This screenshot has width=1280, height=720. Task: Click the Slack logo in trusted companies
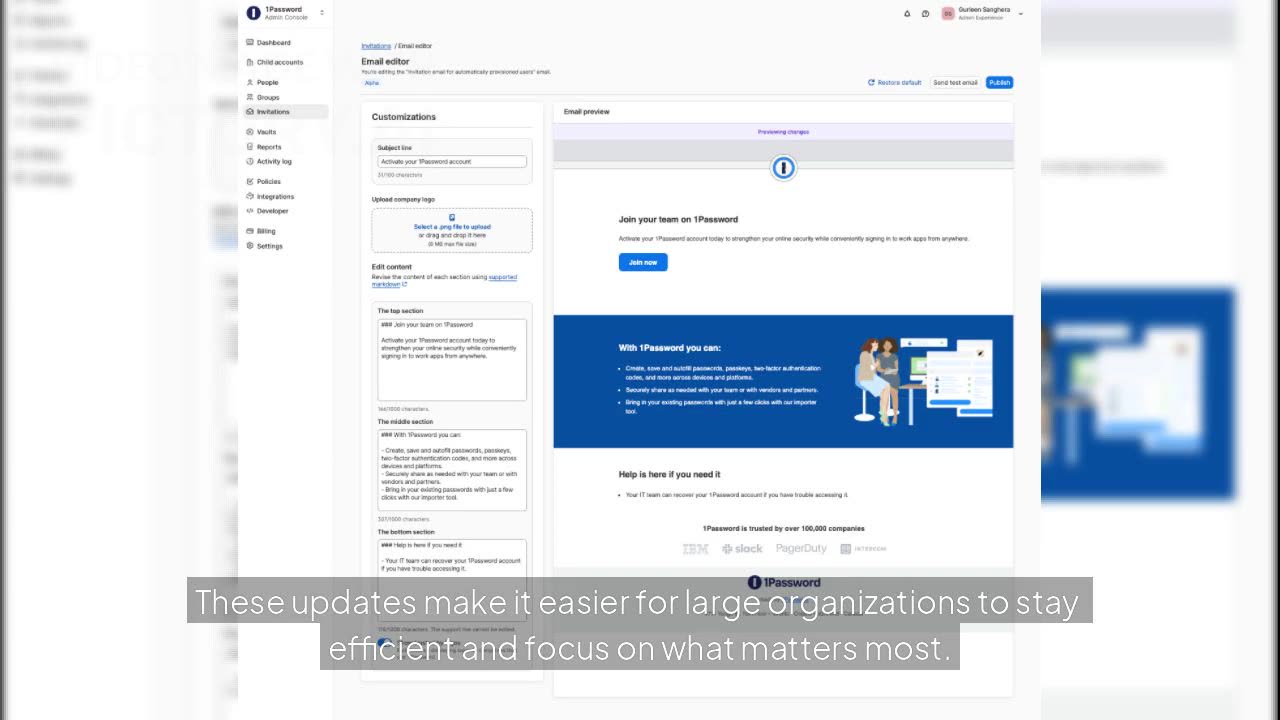coord(742,549)
